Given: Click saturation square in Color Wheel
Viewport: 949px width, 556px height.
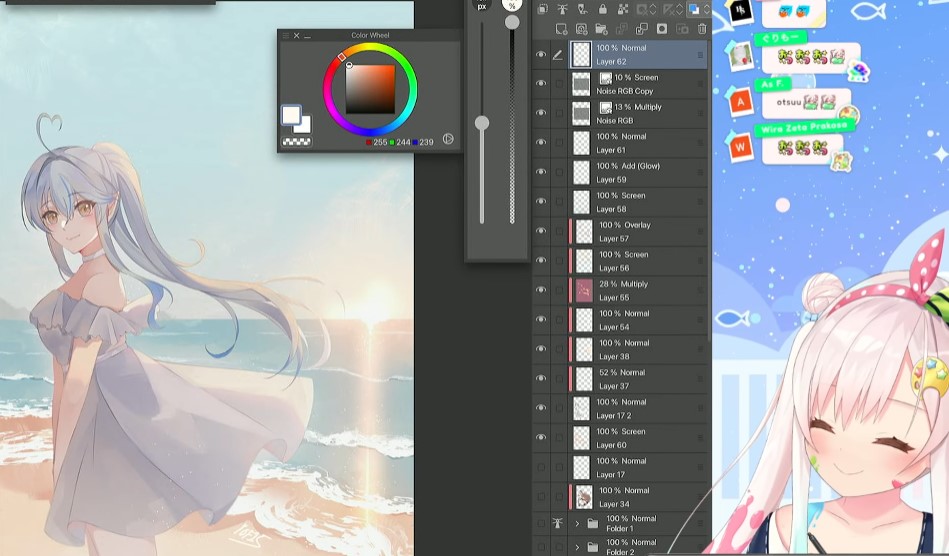Looking at the screenshot, I should coord(370,89).
